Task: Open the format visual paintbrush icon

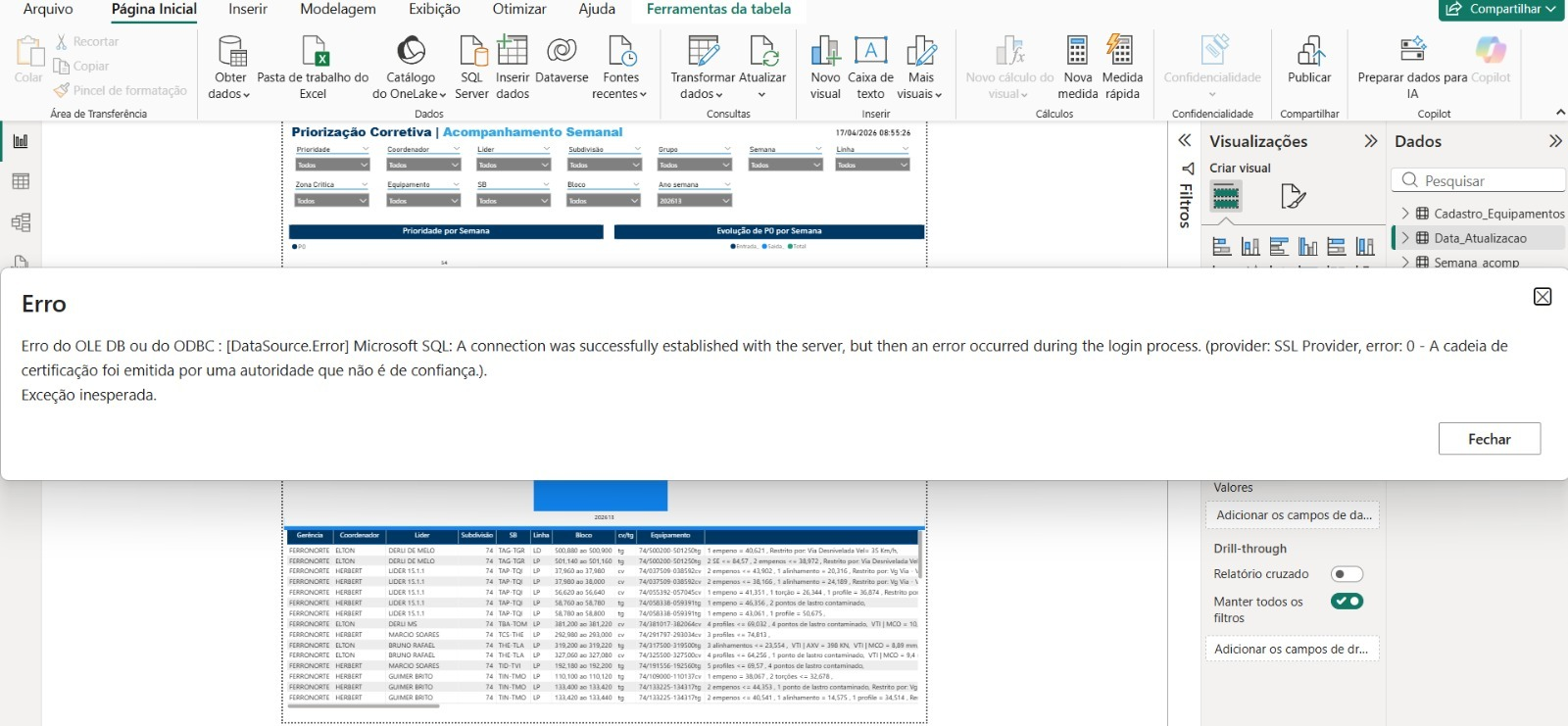Action: (x=1293, y=197)
